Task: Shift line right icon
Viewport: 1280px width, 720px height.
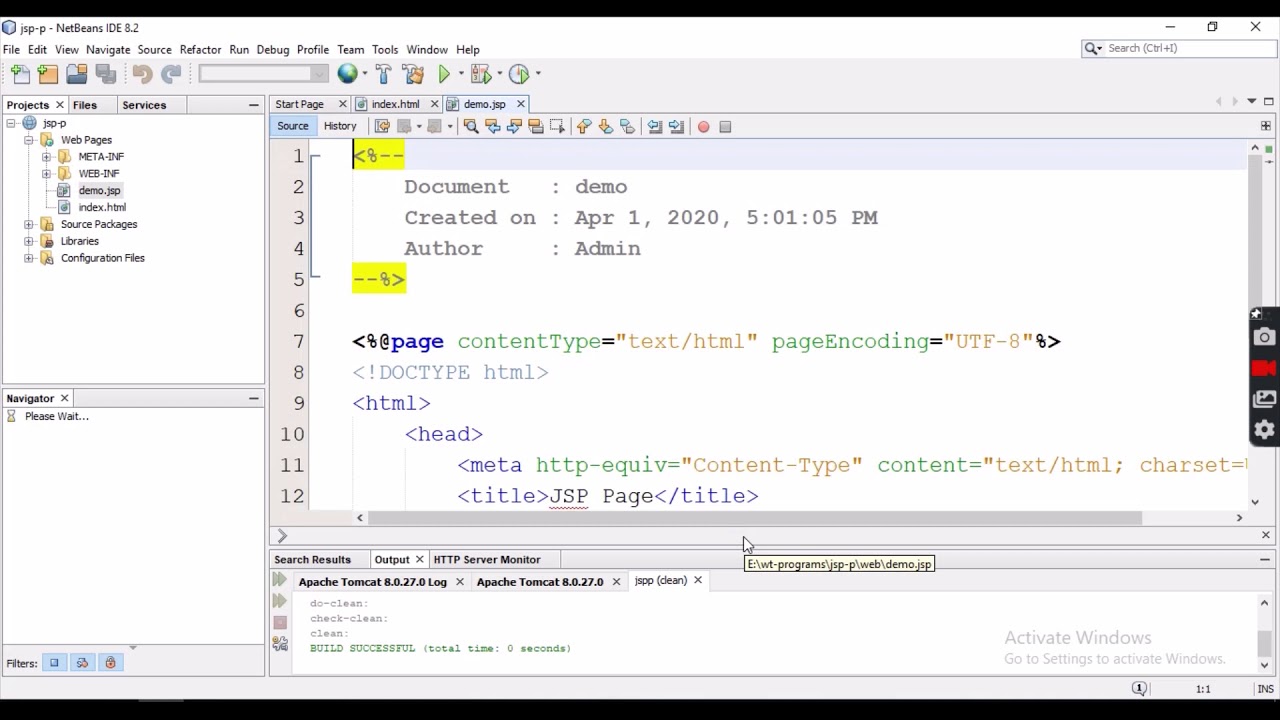Action: tap(676, 126)
